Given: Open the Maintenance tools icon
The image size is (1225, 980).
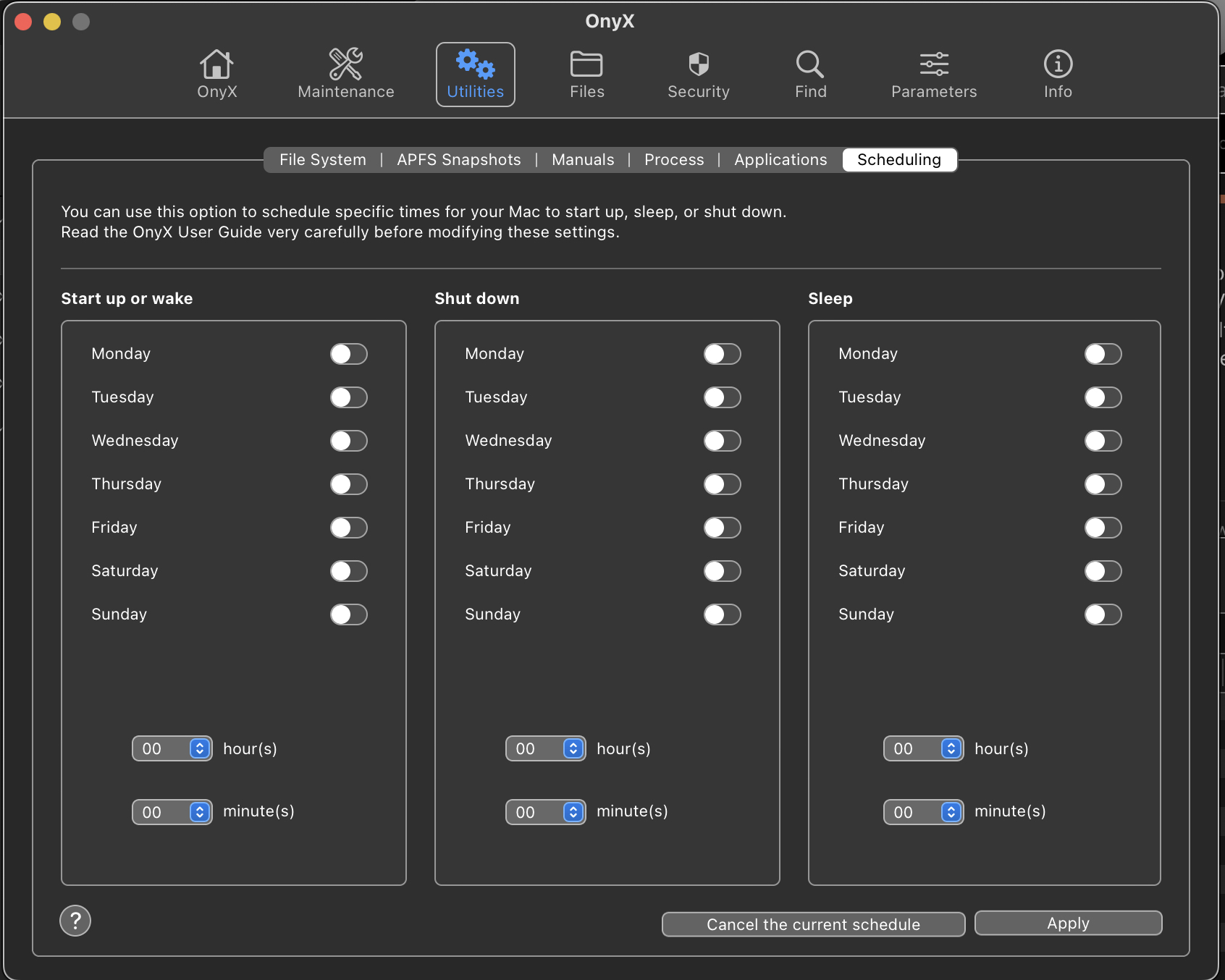Looking at the screenshot, I should (345, 64).
